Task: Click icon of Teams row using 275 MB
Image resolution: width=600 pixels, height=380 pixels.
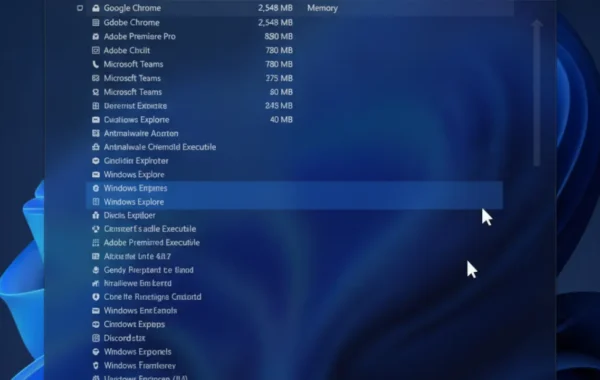Action: 96,78
